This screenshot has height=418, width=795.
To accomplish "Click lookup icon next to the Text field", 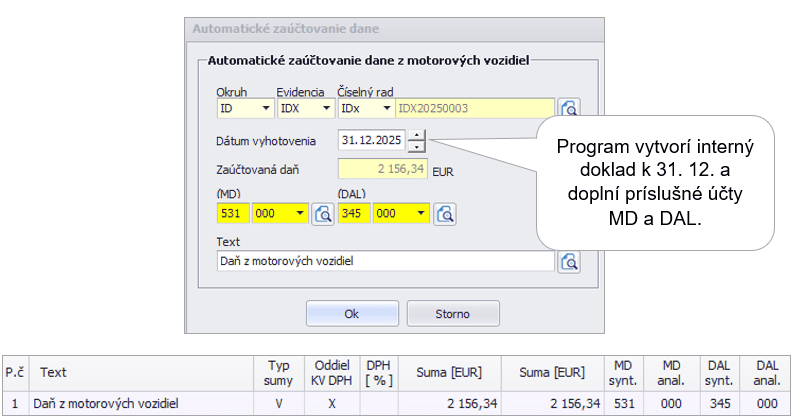I will [x=569, y=262].
